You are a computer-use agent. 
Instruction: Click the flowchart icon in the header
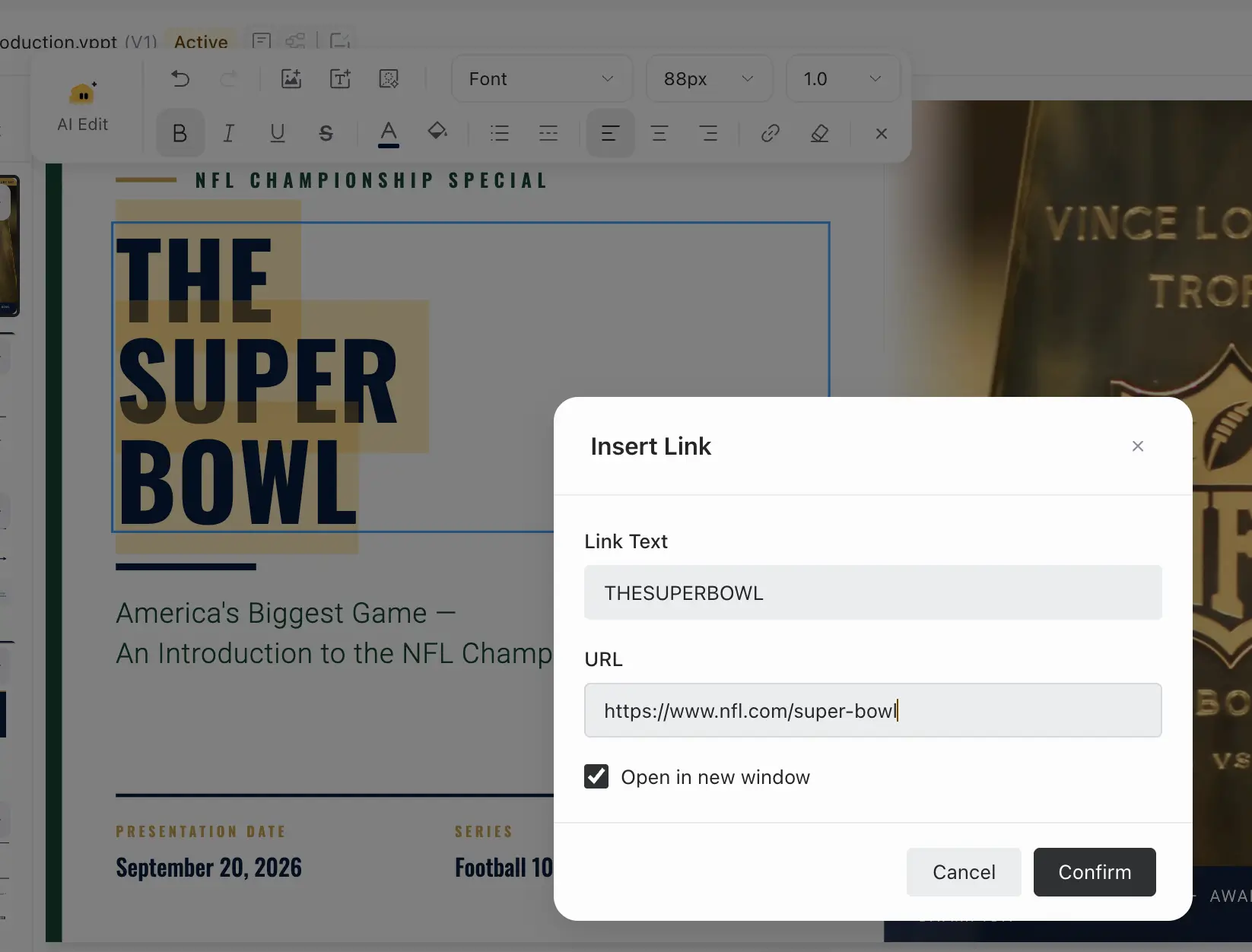[296, 40]
